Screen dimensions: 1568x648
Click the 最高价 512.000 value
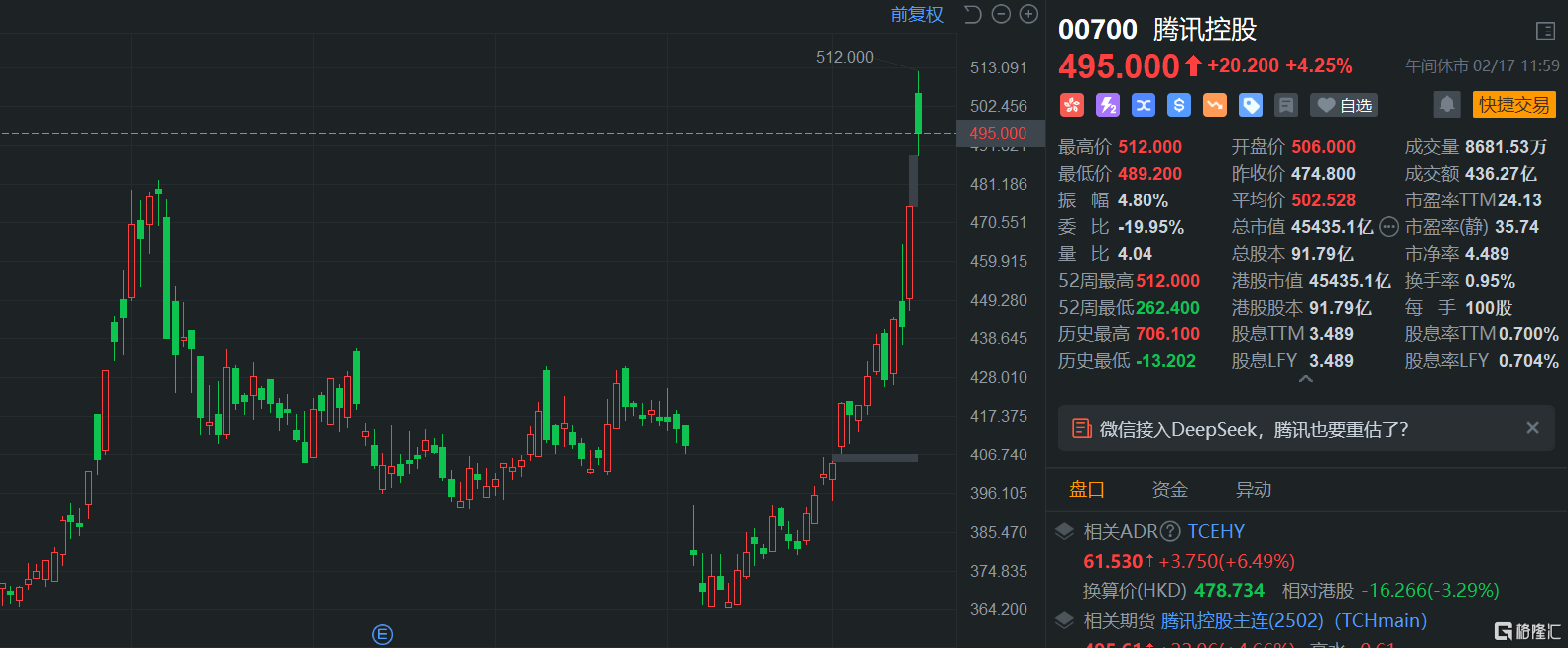point(1149,146)
